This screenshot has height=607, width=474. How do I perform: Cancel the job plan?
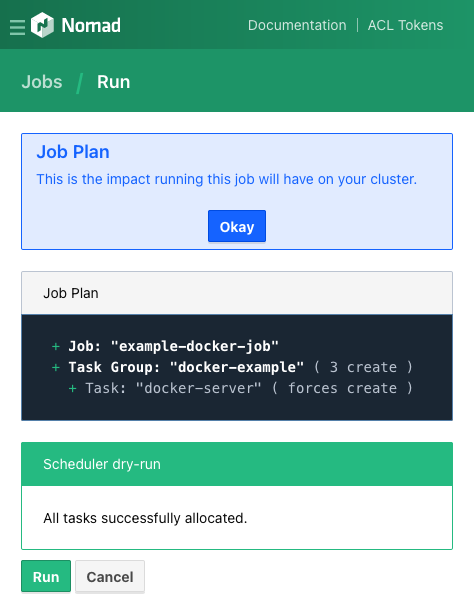(x=110, y=576)
